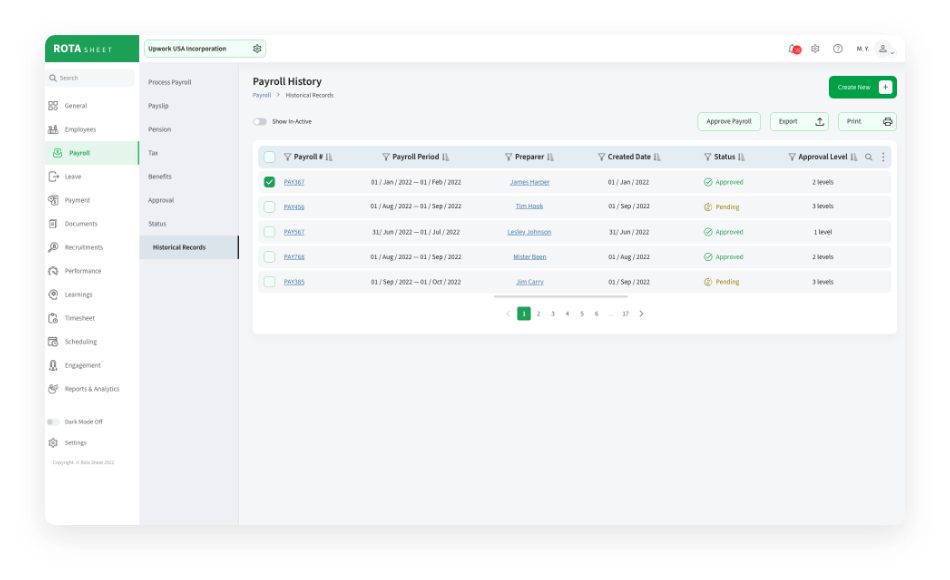Screen dimensions: 950x580
Task: Open the top bar settings gear
Action: 815,48
